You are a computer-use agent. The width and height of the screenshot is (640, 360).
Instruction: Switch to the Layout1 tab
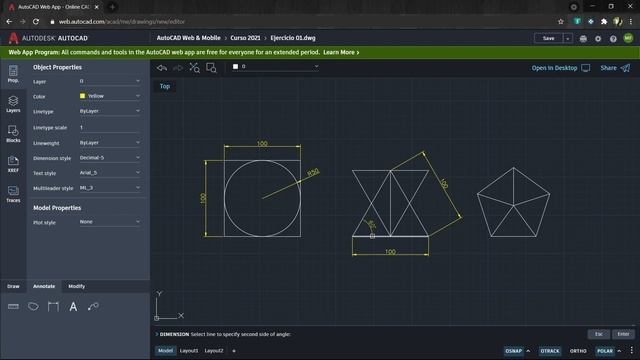point(189,351)
